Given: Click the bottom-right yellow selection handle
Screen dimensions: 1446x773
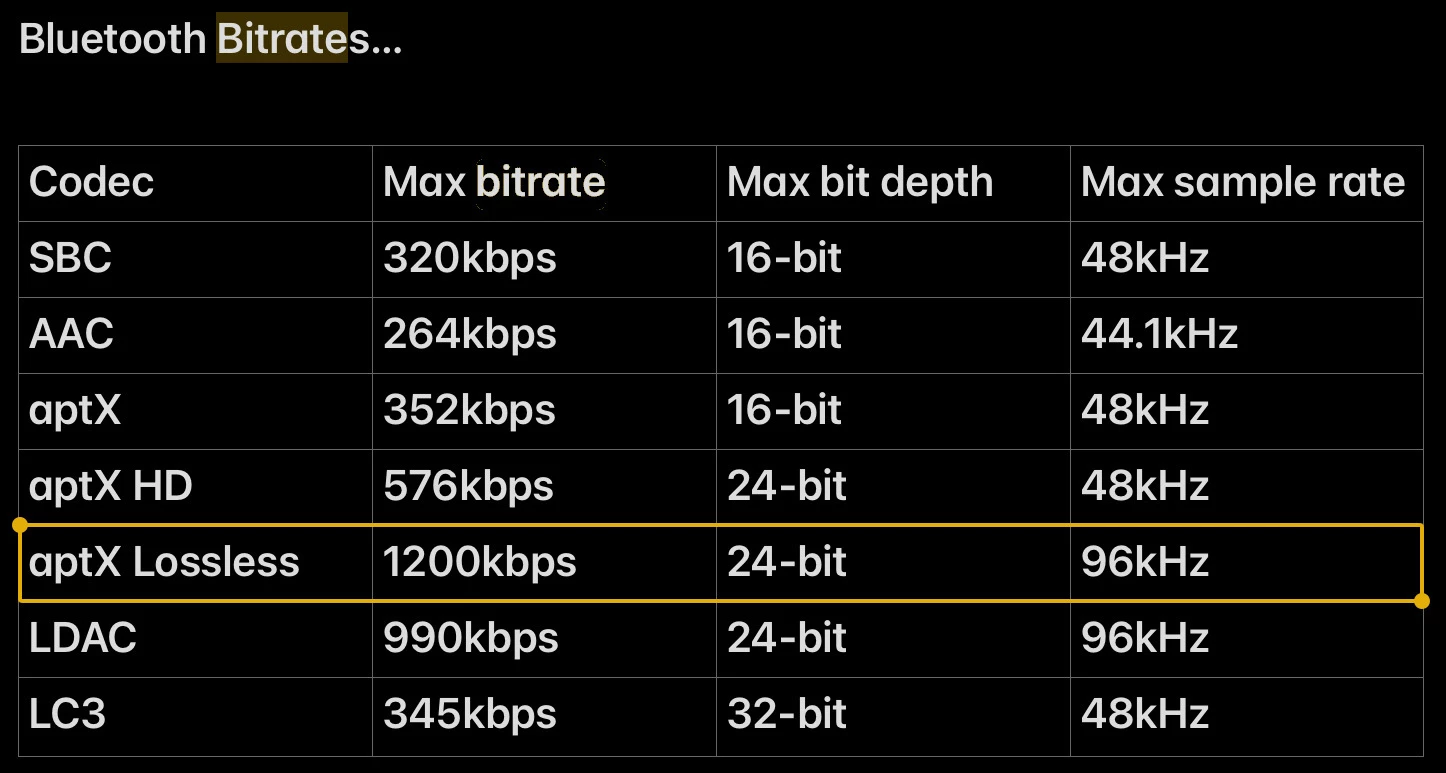Looking at the screenshot, I should click(1423, 601).
